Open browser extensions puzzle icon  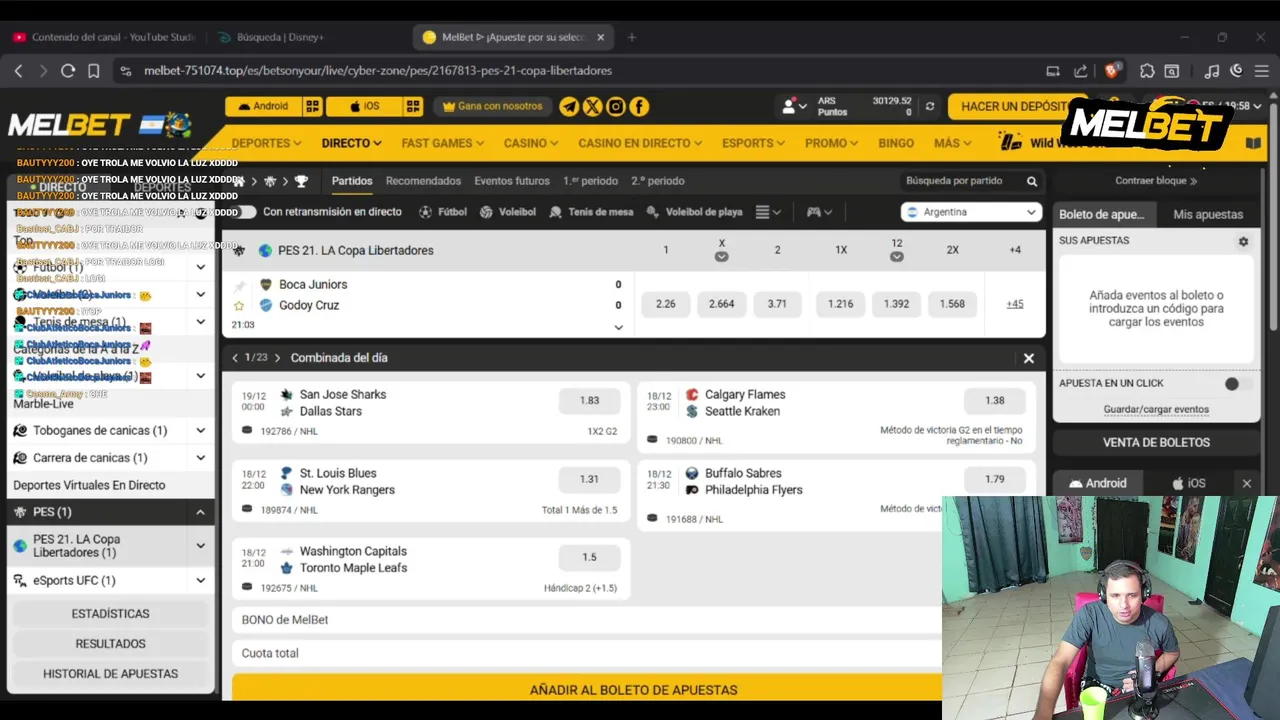[x=1147, y=71]
